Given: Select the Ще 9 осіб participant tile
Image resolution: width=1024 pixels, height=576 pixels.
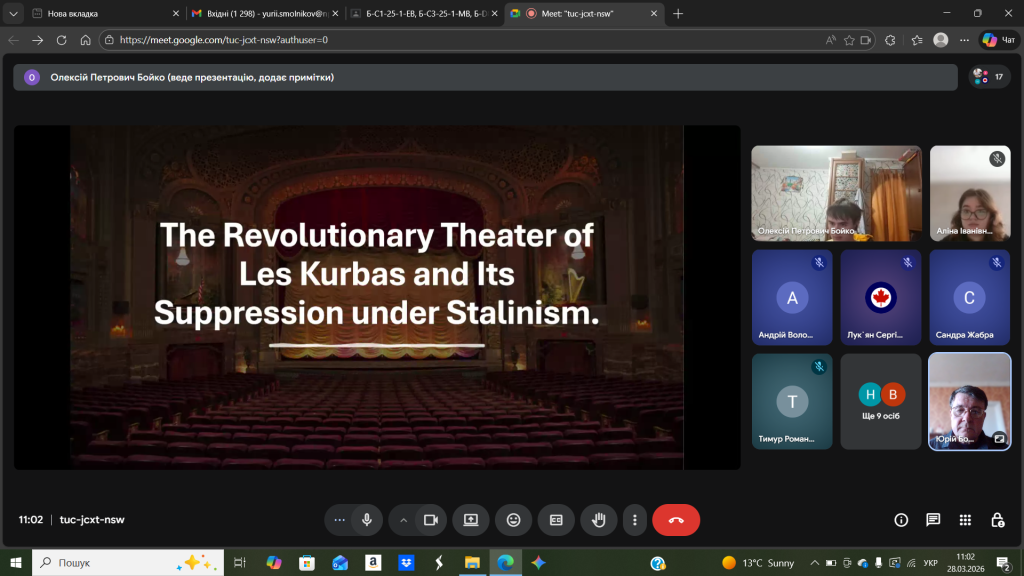Looking at the screenshot, I should pos(881,401).
